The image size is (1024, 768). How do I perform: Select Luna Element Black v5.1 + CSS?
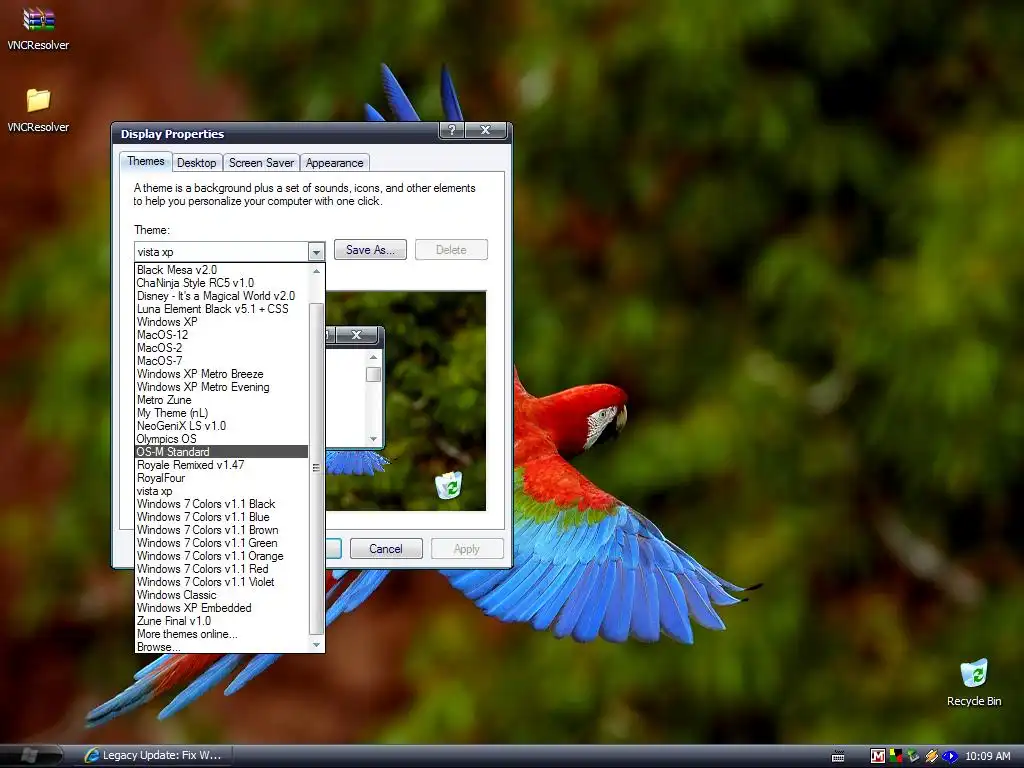click(x=221, y=309)
